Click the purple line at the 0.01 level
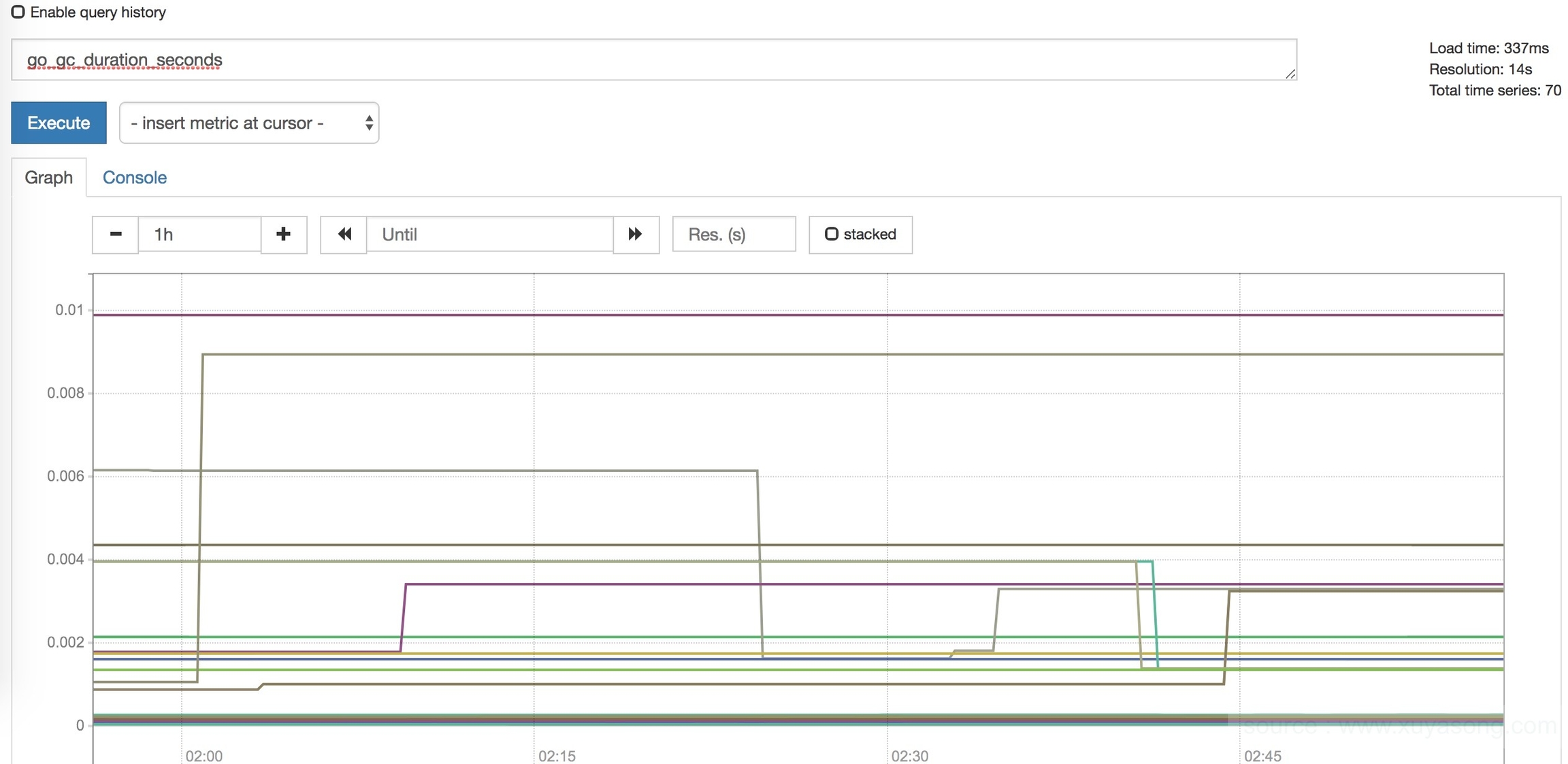 point(681,315)
